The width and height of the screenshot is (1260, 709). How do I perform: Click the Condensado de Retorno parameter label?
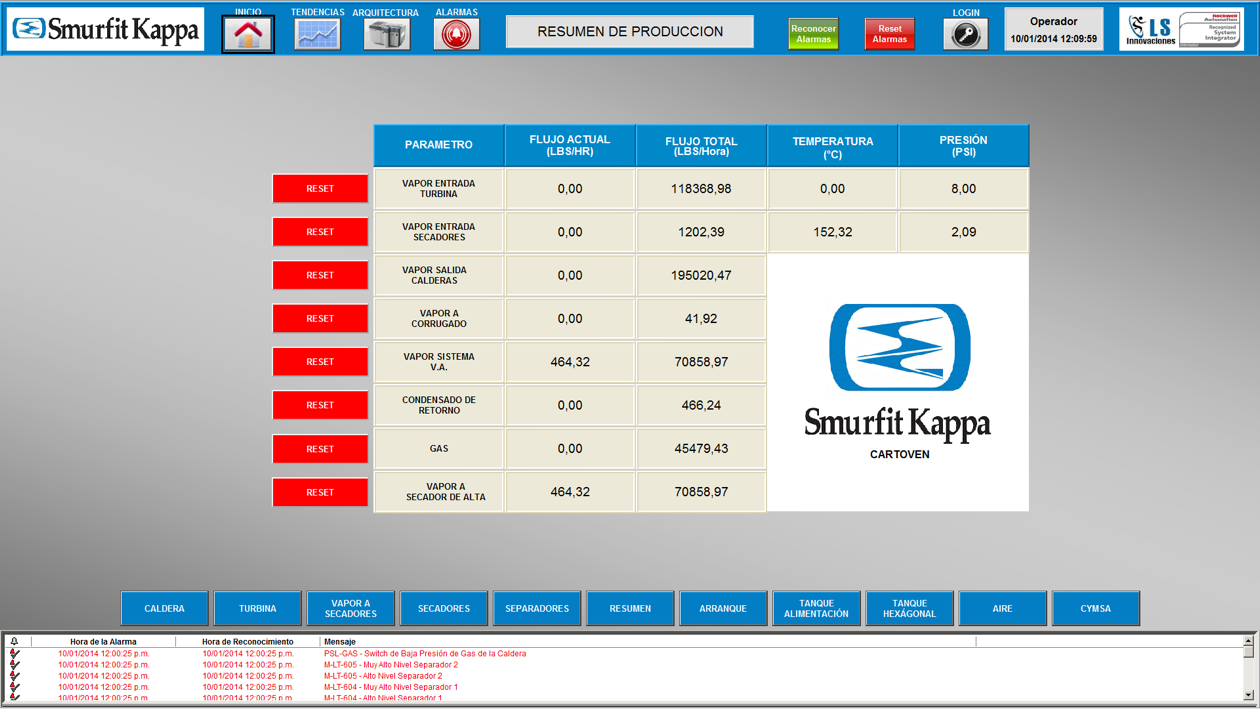[x=439, y=406]
